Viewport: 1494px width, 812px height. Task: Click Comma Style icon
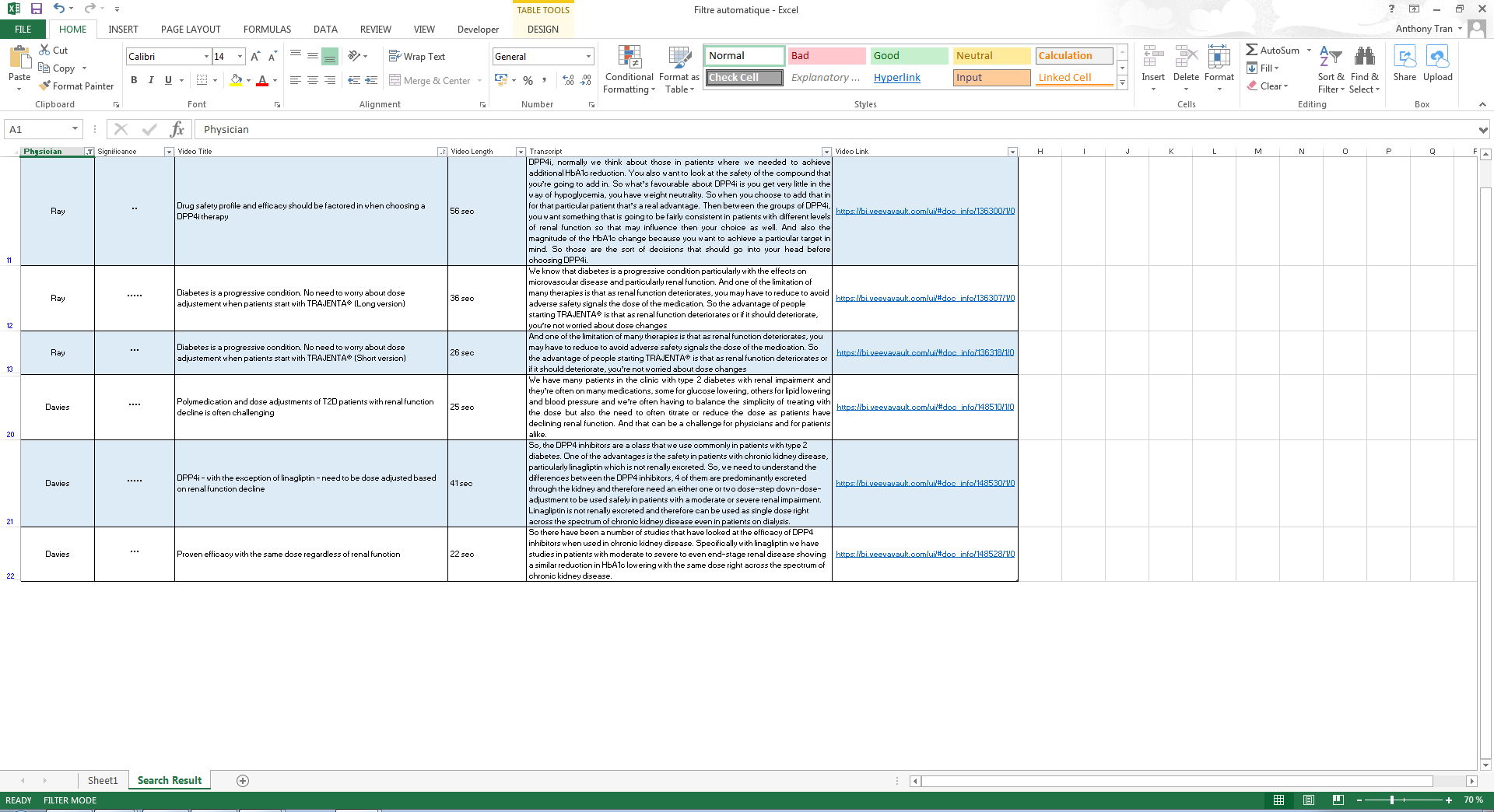point(544,80)
